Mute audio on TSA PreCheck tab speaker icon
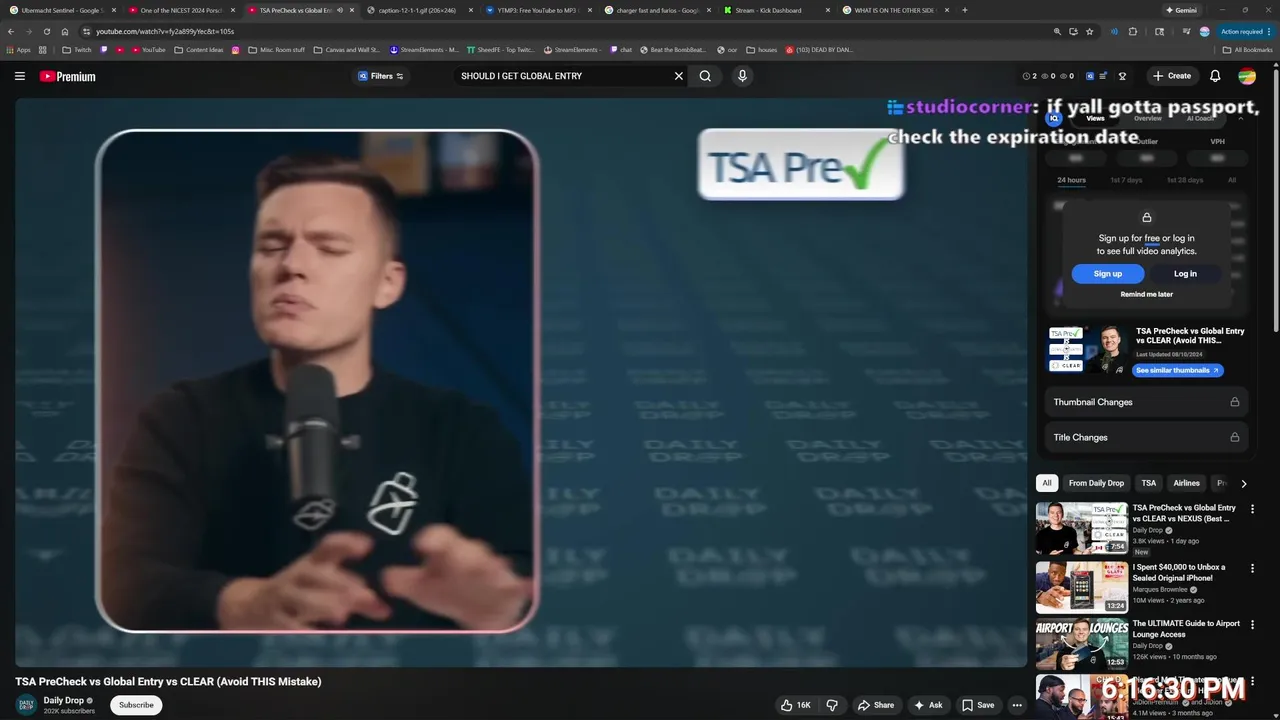The height and width of the screenshot is (720, 1280). tap(340, 10)
